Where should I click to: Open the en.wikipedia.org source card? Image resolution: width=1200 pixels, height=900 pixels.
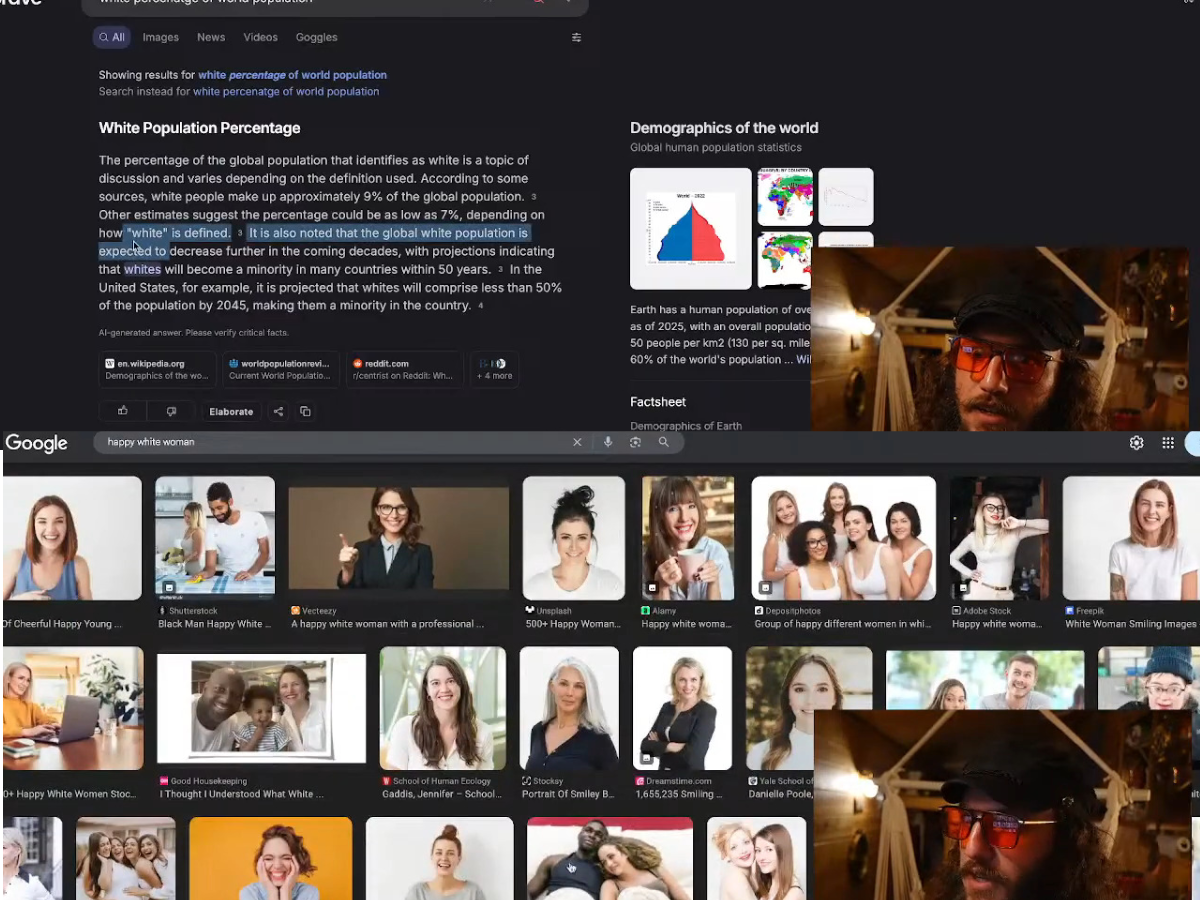click(158, 369)
